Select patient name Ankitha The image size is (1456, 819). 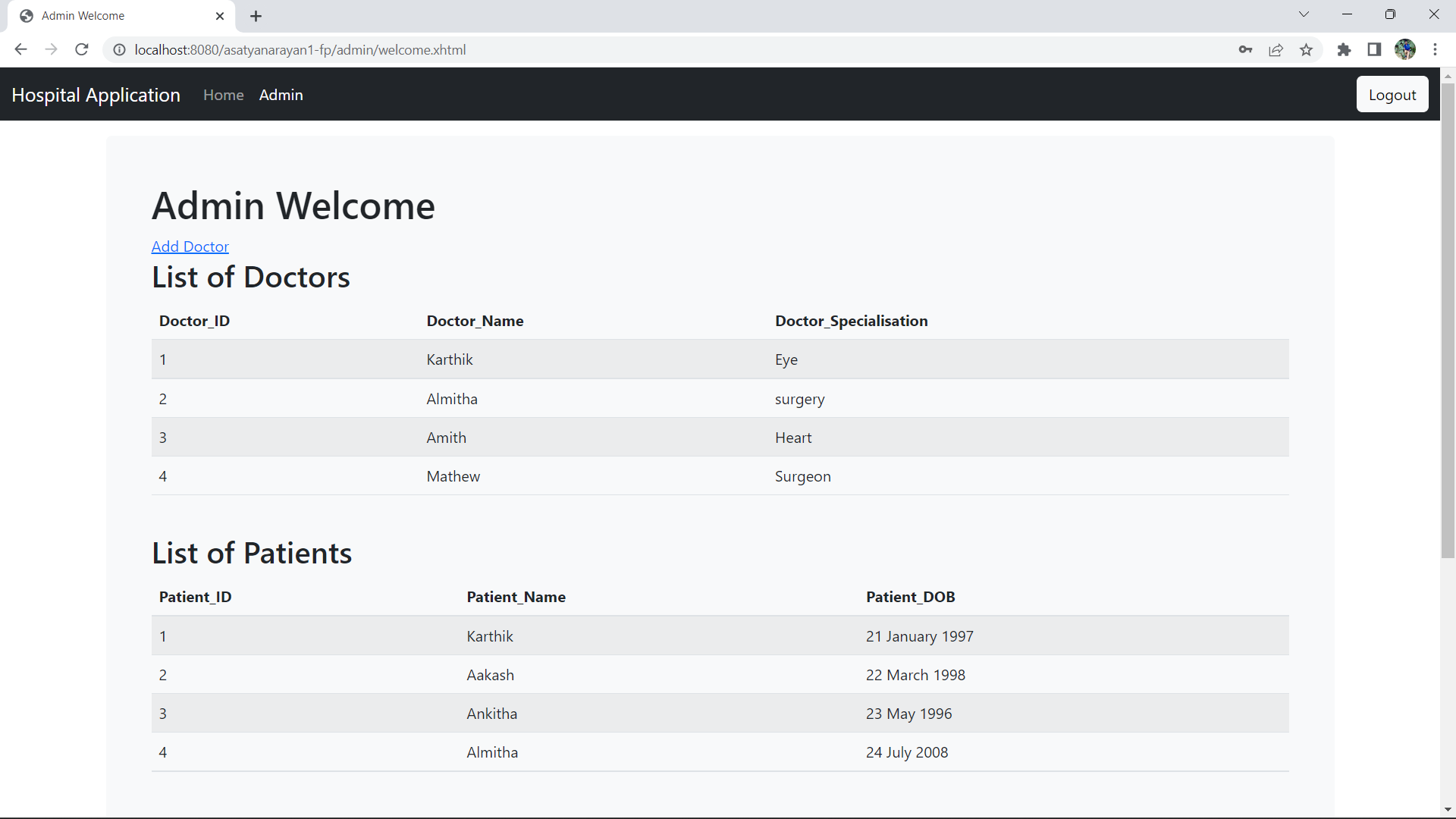point(492,714)
